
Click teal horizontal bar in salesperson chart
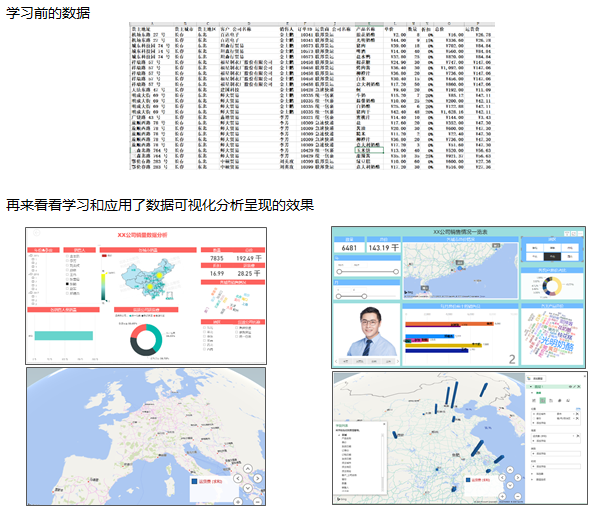(x=64, y=335)
